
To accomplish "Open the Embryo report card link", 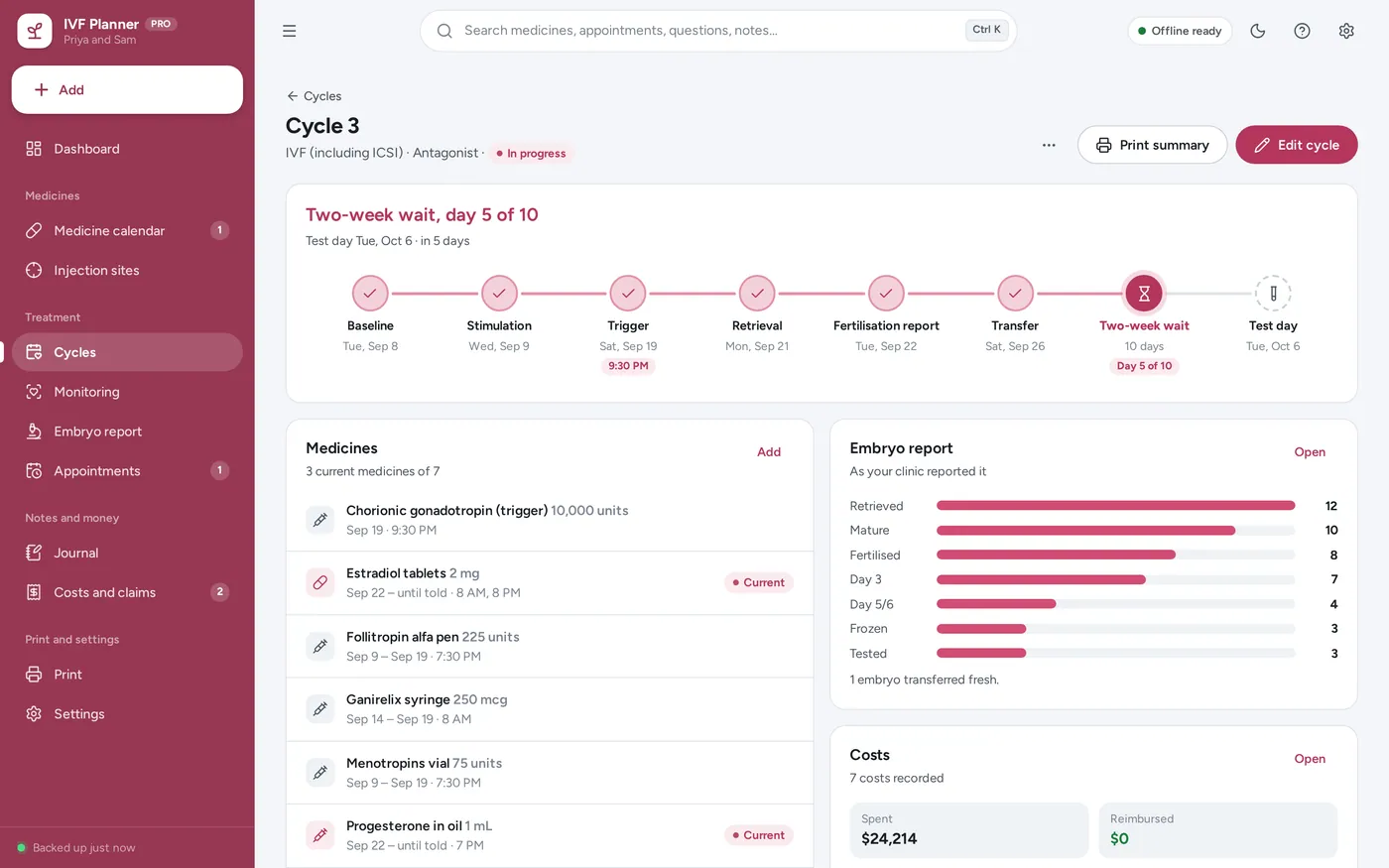I will coord(1310,451).
